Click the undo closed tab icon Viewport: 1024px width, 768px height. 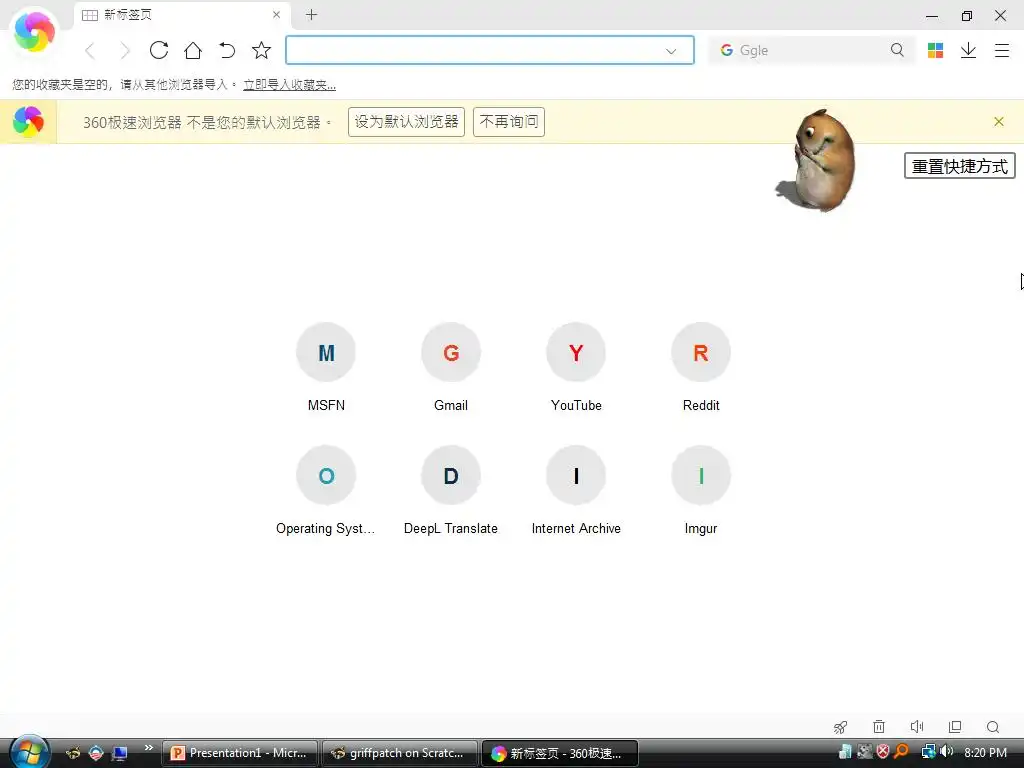227,50
